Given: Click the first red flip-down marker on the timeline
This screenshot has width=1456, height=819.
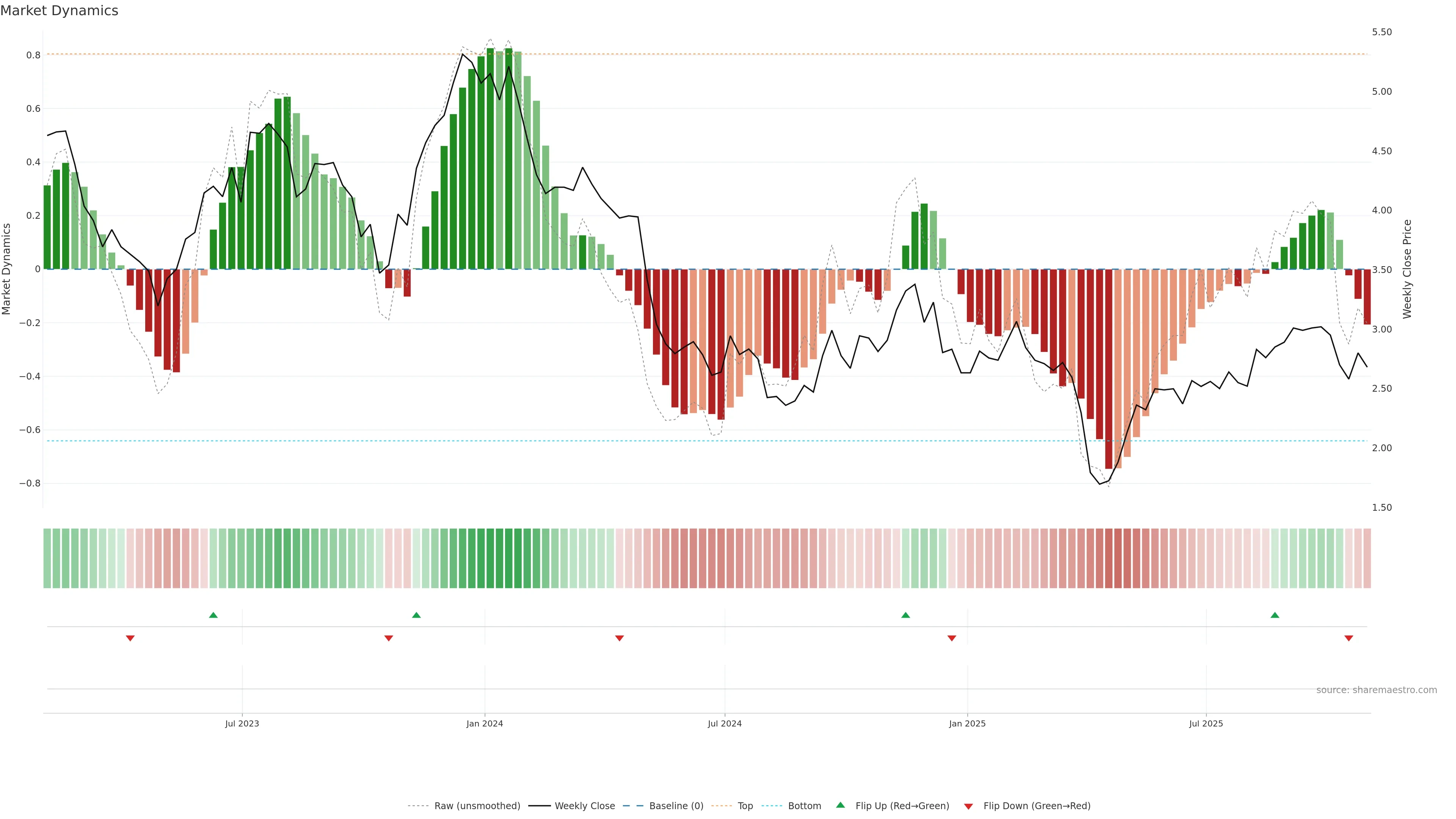Looking at the screenshot, I should click(130, 638).
